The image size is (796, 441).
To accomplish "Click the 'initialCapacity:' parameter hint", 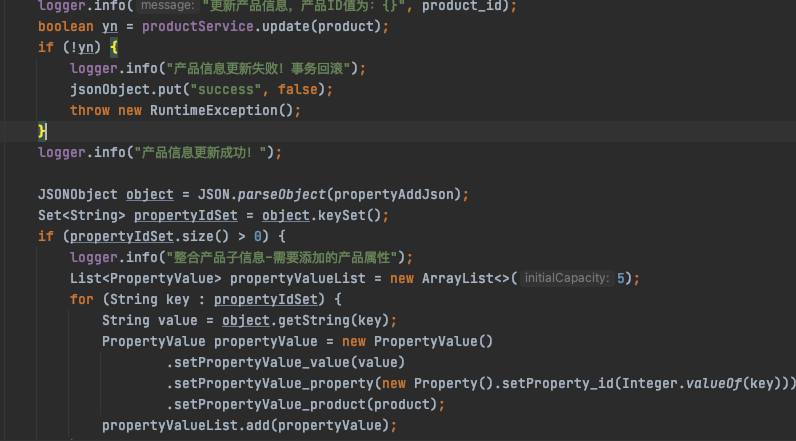I will (567, 278).
